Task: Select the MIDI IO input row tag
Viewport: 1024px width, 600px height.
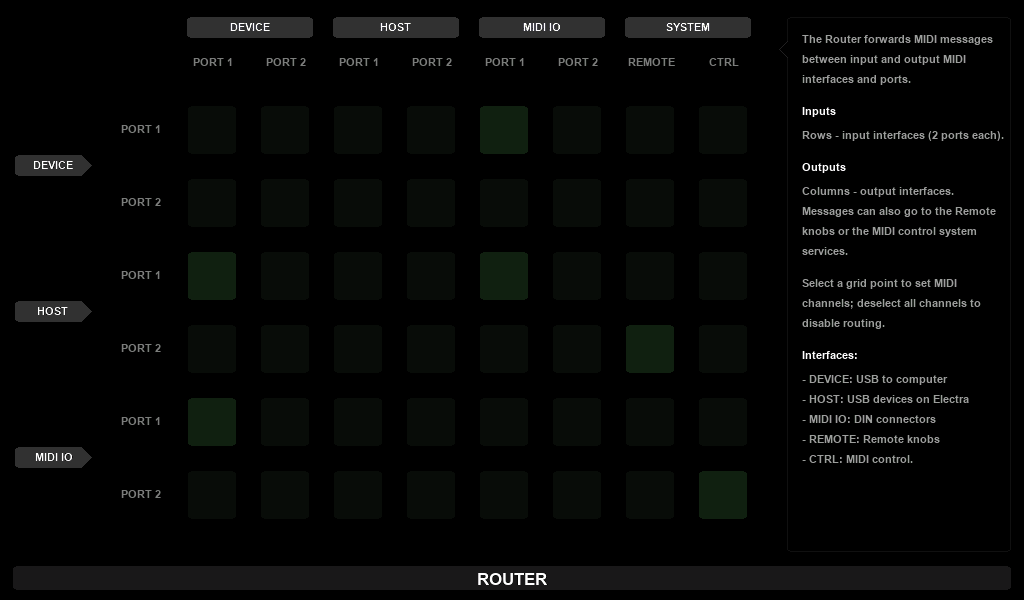Action: click(53, 458)
